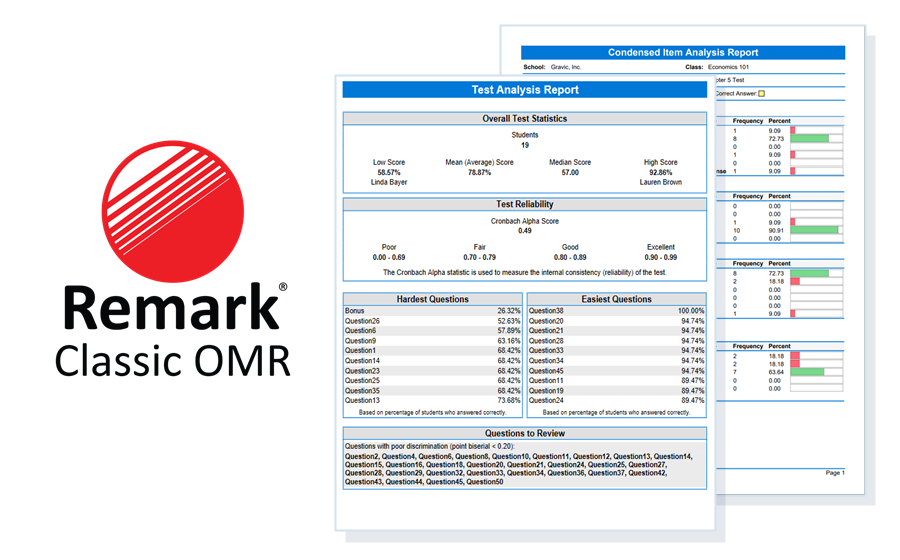The image size is (900, 560).
Task: Click the "73.68%" value for Question13
Action: 509,400
